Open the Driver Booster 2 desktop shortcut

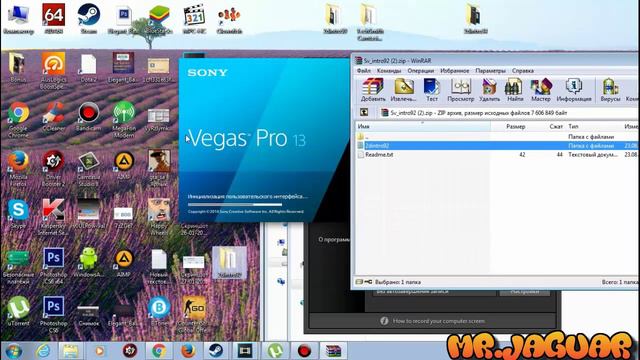tap(53, 168)
